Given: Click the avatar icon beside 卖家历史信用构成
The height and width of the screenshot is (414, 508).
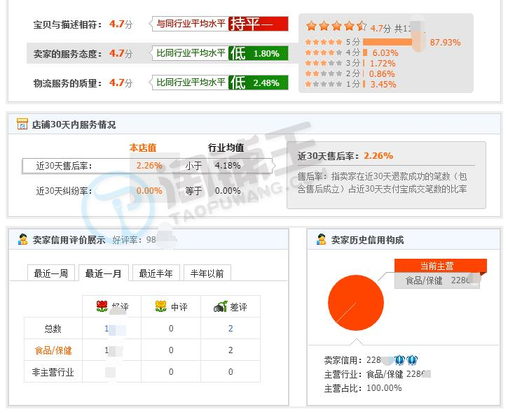Looking at the screenshot, I should point(321,239).
